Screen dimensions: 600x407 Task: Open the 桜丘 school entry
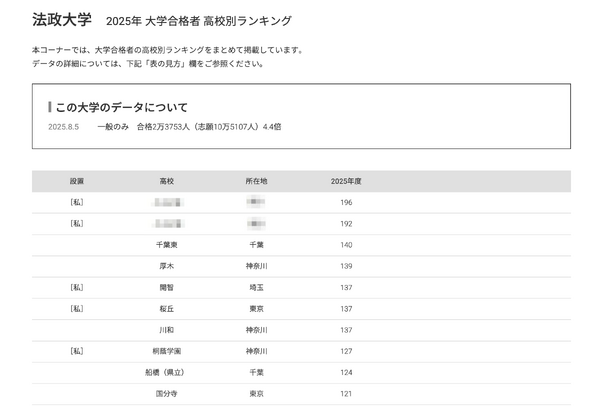click(x=167, y=309)
